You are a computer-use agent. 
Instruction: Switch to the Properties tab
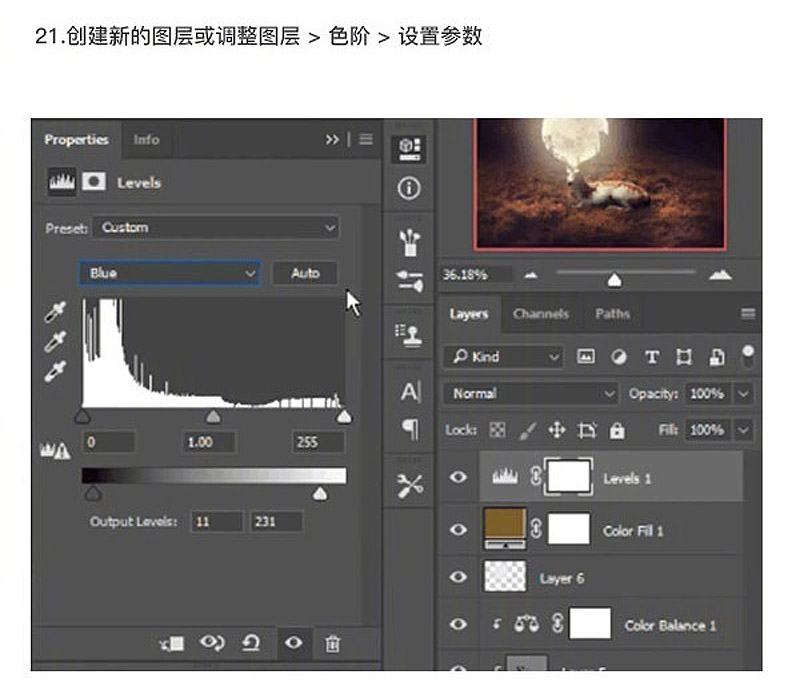point(77,139)
